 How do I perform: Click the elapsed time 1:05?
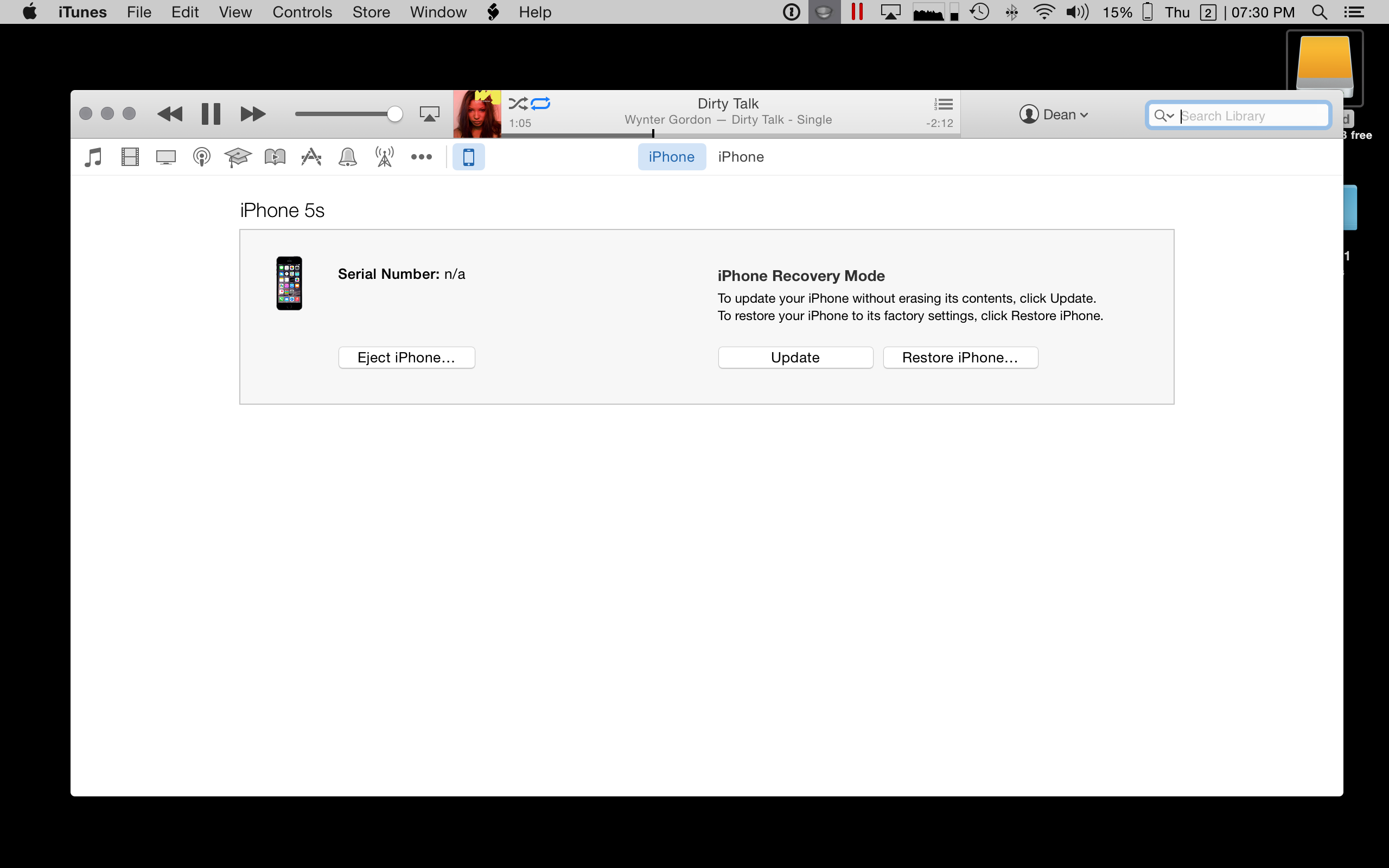point(520,123)
